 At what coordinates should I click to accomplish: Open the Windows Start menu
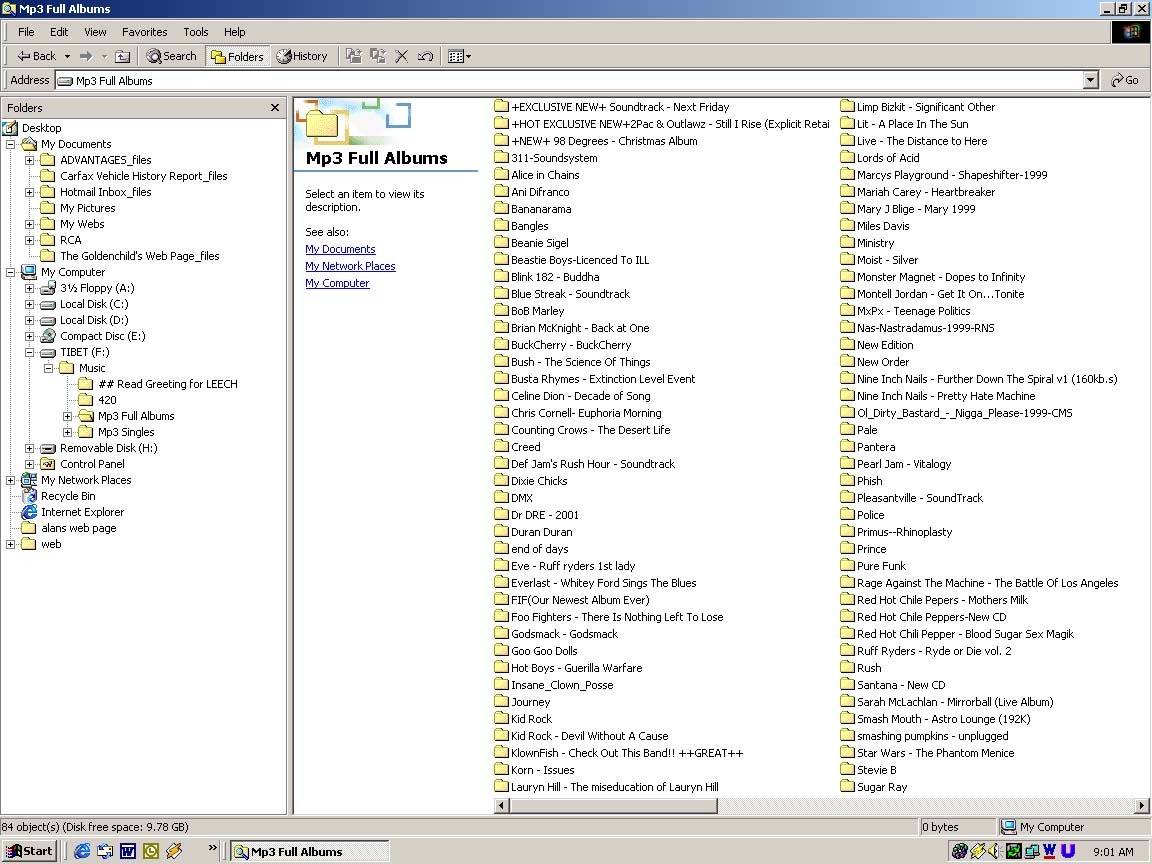click(29, 851)
